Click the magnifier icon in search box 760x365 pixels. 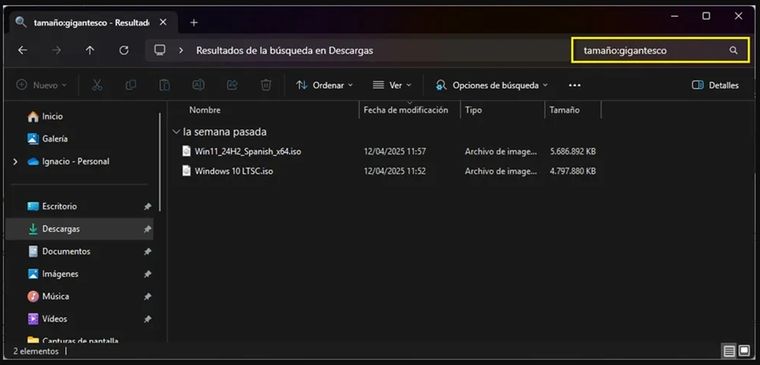[733, 50]
